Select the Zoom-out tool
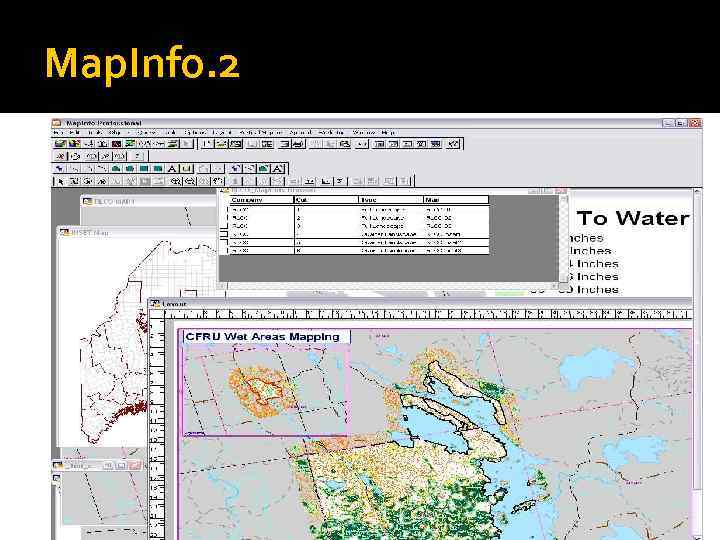720x540 pixels. pyautogui.click(x=190, y=181)
